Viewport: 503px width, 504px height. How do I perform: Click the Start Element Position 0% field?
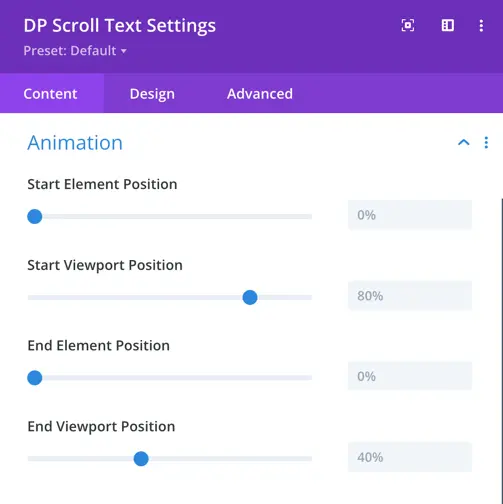tap(410, 215)
